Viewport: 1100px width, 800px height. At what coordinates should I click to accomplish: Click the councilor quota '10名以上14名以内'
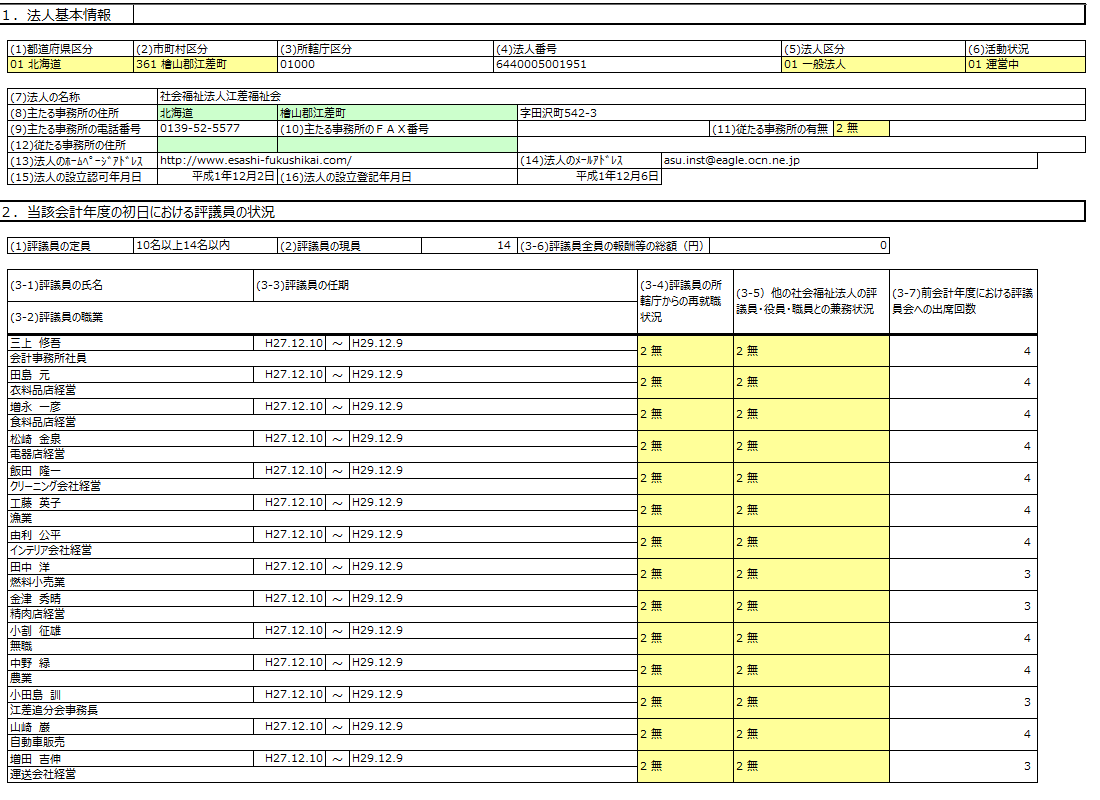click(206, 246)
